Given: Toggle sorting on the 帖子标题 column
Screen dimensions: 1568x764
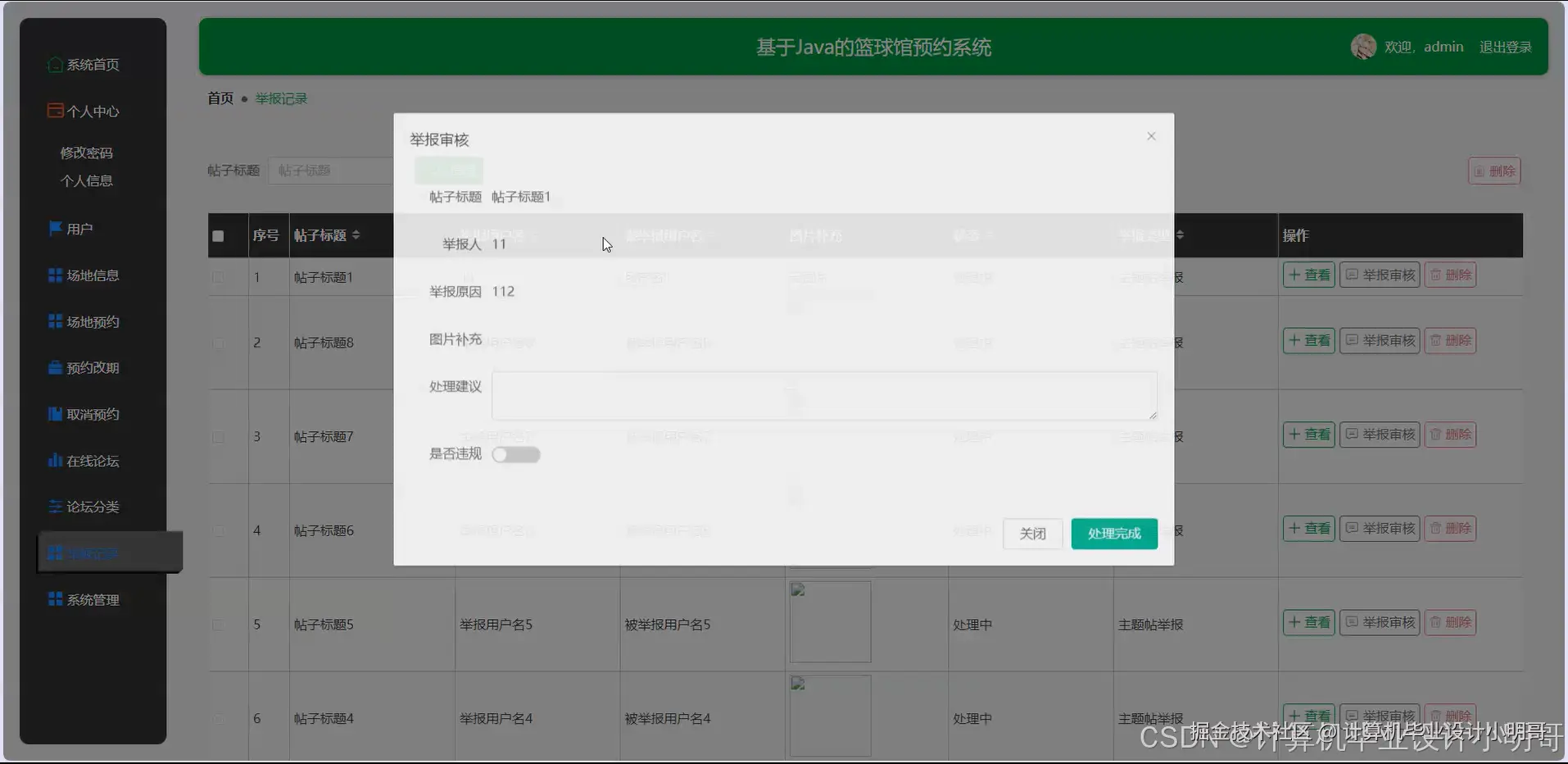Looking at the screenshot, I should pyautogui.click(x=356, y=235).
